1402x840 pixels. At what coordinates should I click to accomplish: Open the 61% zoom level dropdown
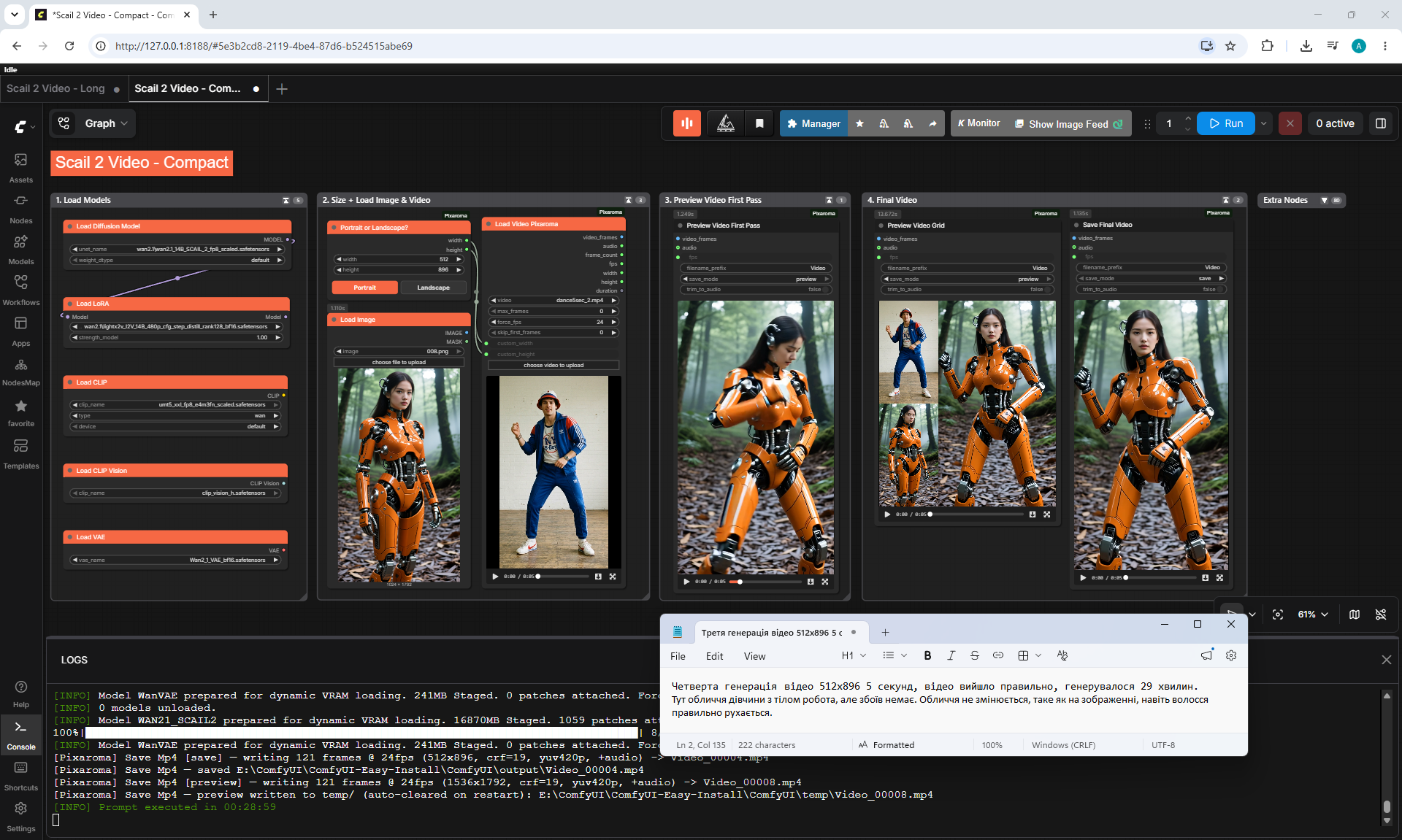(1312, 614)
